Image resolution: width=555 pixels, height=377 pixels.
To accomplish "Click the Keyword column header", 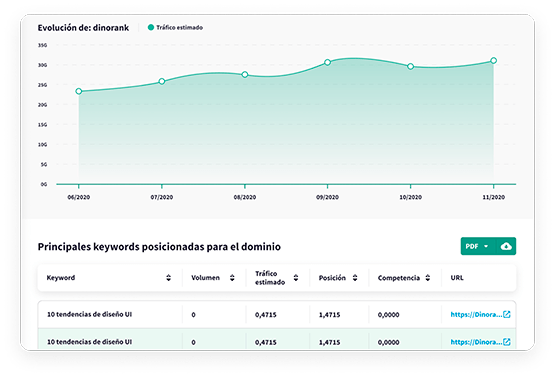I will tap(61, 278).
